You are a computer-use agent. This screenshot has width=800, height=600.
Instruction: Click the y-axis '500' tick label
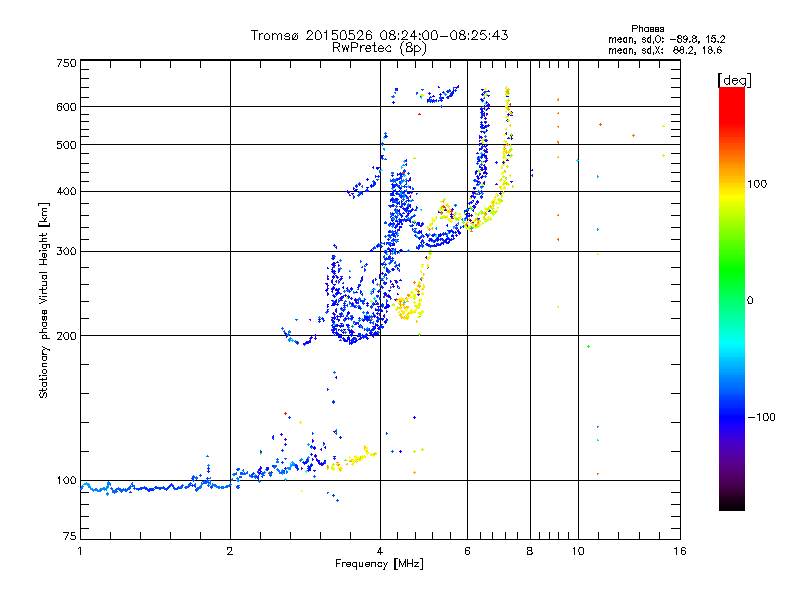tap(67, 145)
